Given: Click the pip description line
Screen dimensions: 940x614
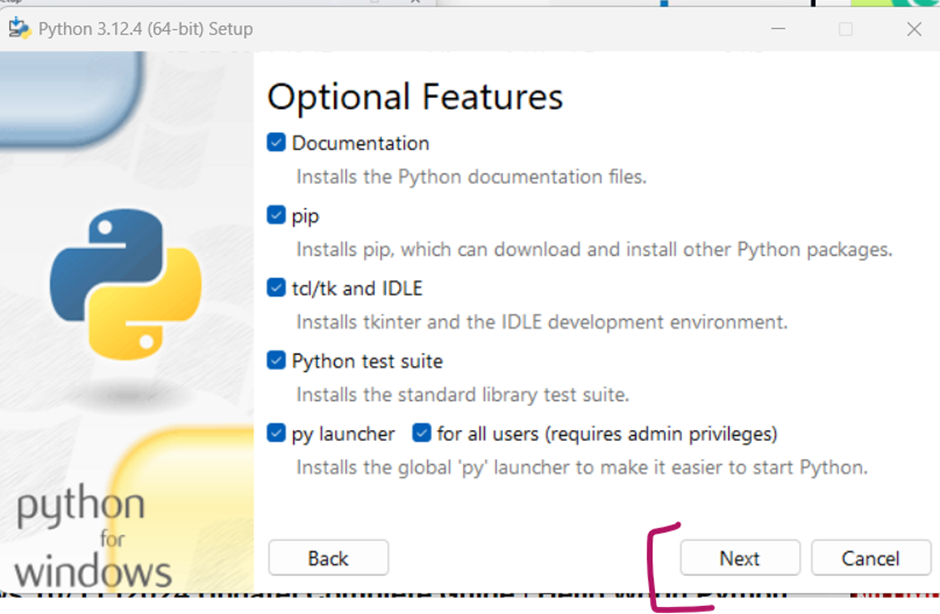Looking at the screenshot, I should 594,249.
